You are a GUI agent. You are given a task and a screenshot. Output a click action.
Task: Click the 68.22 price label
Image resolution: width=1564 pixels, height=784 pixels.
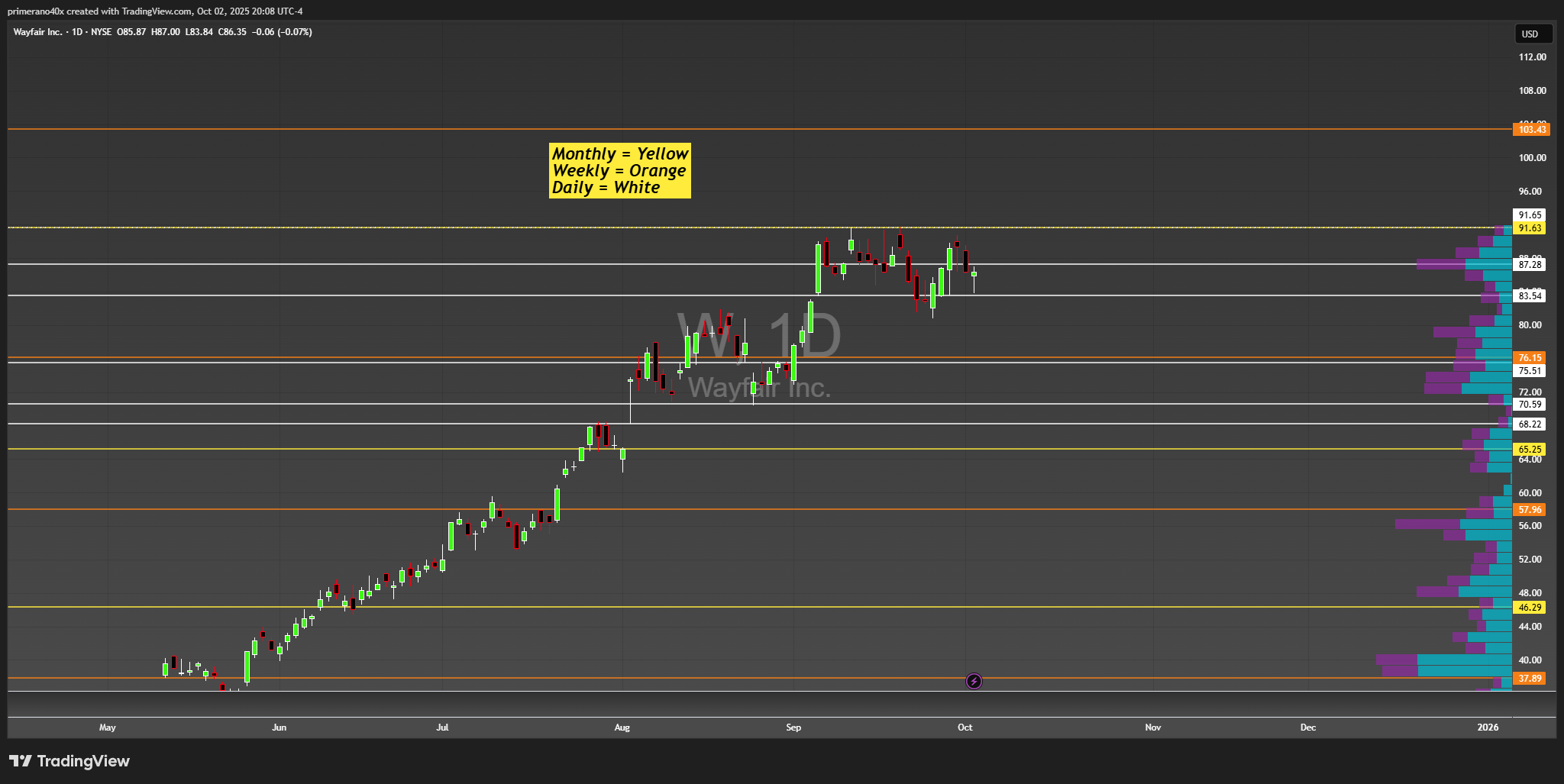pyautogui.click(x=1530, y=424)
